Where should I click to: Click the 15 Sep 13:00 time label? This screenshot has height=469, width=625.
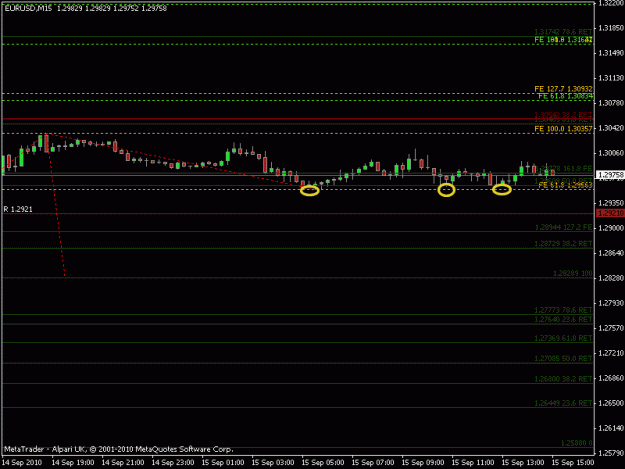(x=523, y=462)
